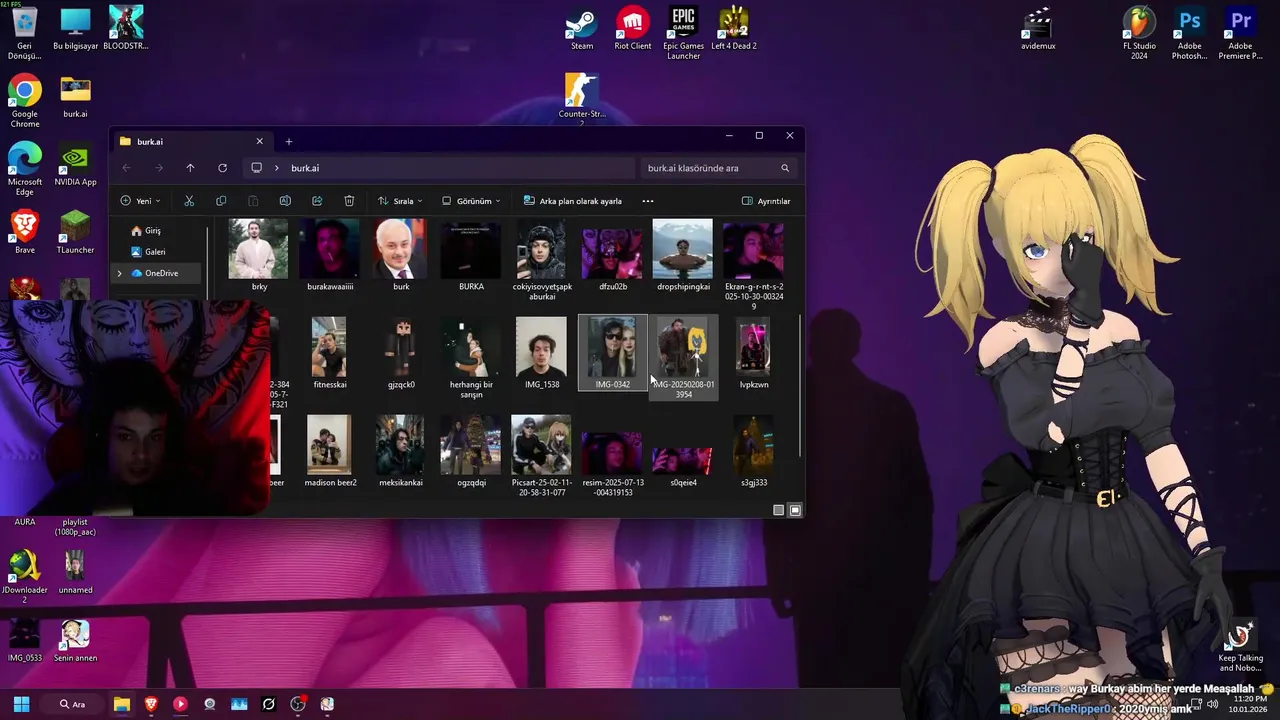Open TLauncher desktop shortcut

pos(75,233)
